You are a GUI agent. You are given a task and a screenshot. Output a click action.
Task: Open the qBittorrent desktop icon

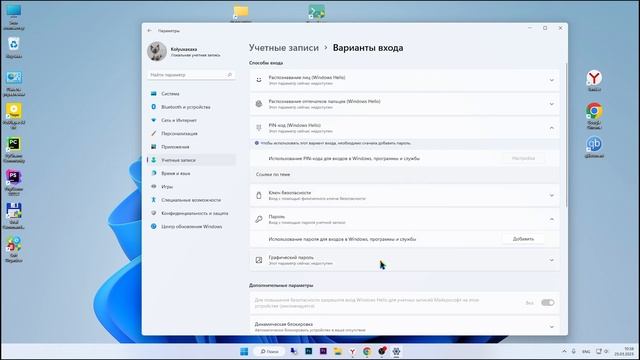click(594, 147)
